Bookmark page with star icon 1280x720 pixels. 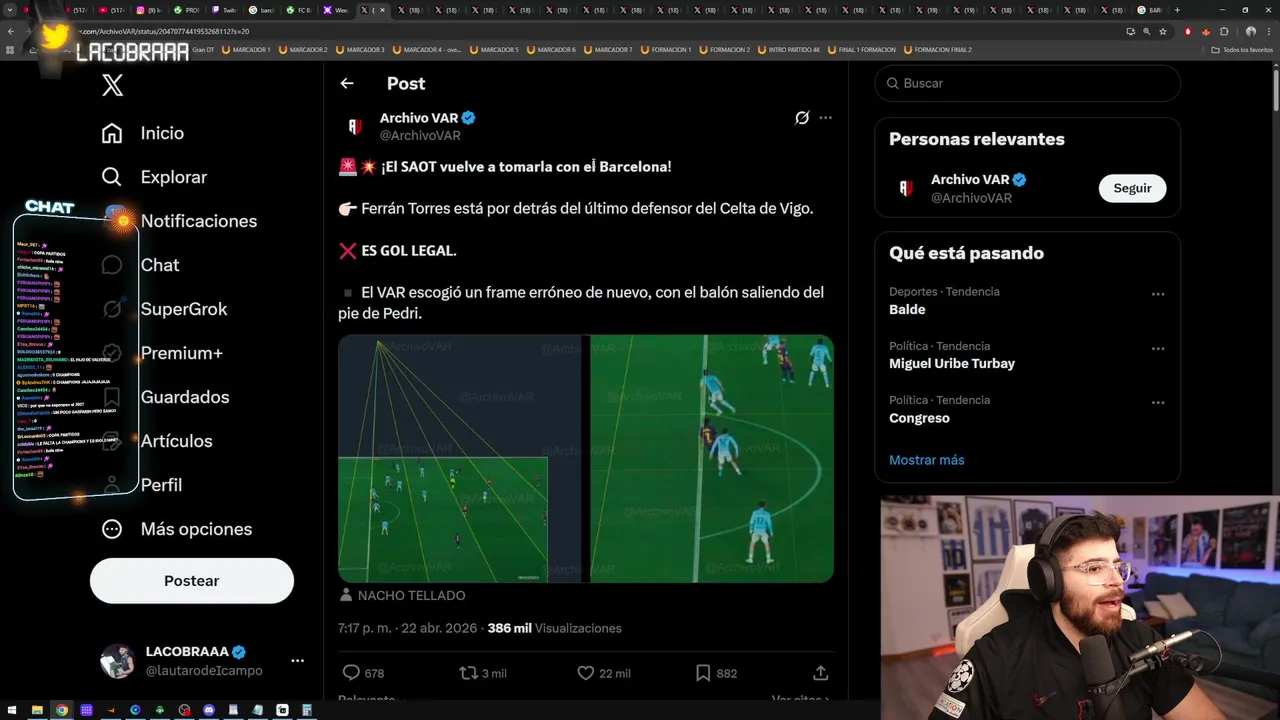pos(1163,31)
